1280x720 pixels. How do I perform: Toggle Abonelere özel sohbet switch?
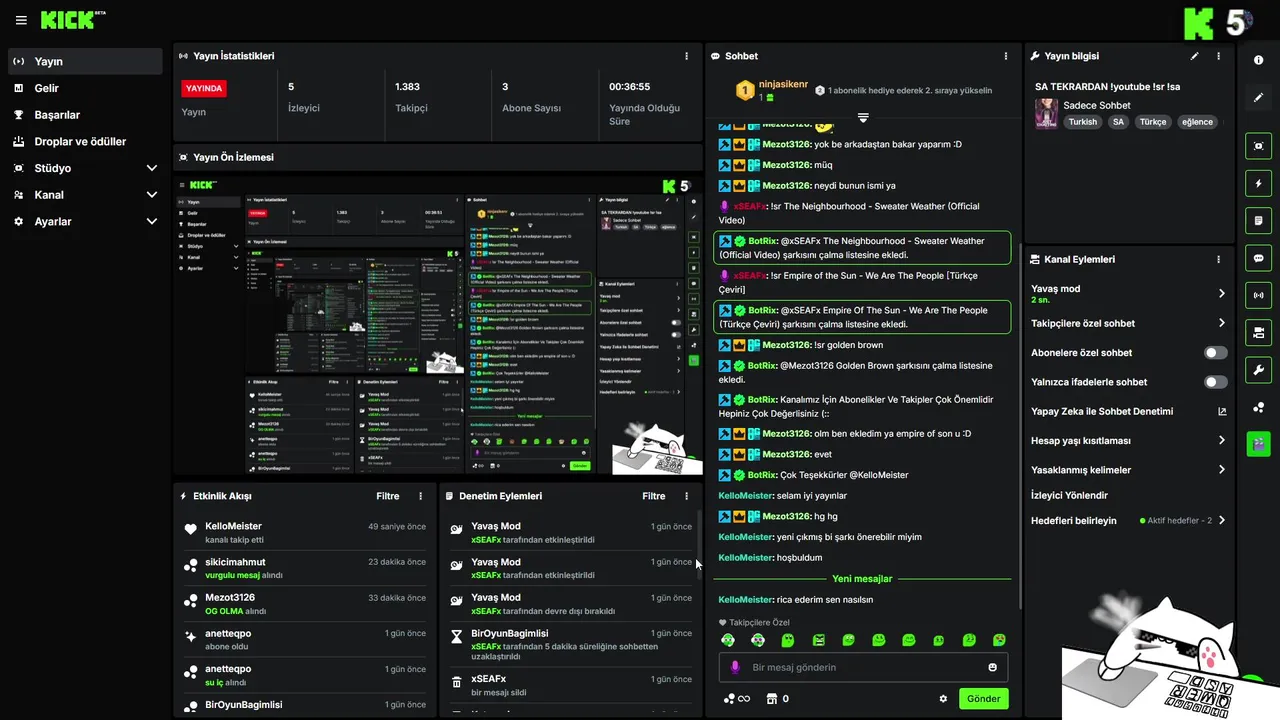tap(1216, 353)
